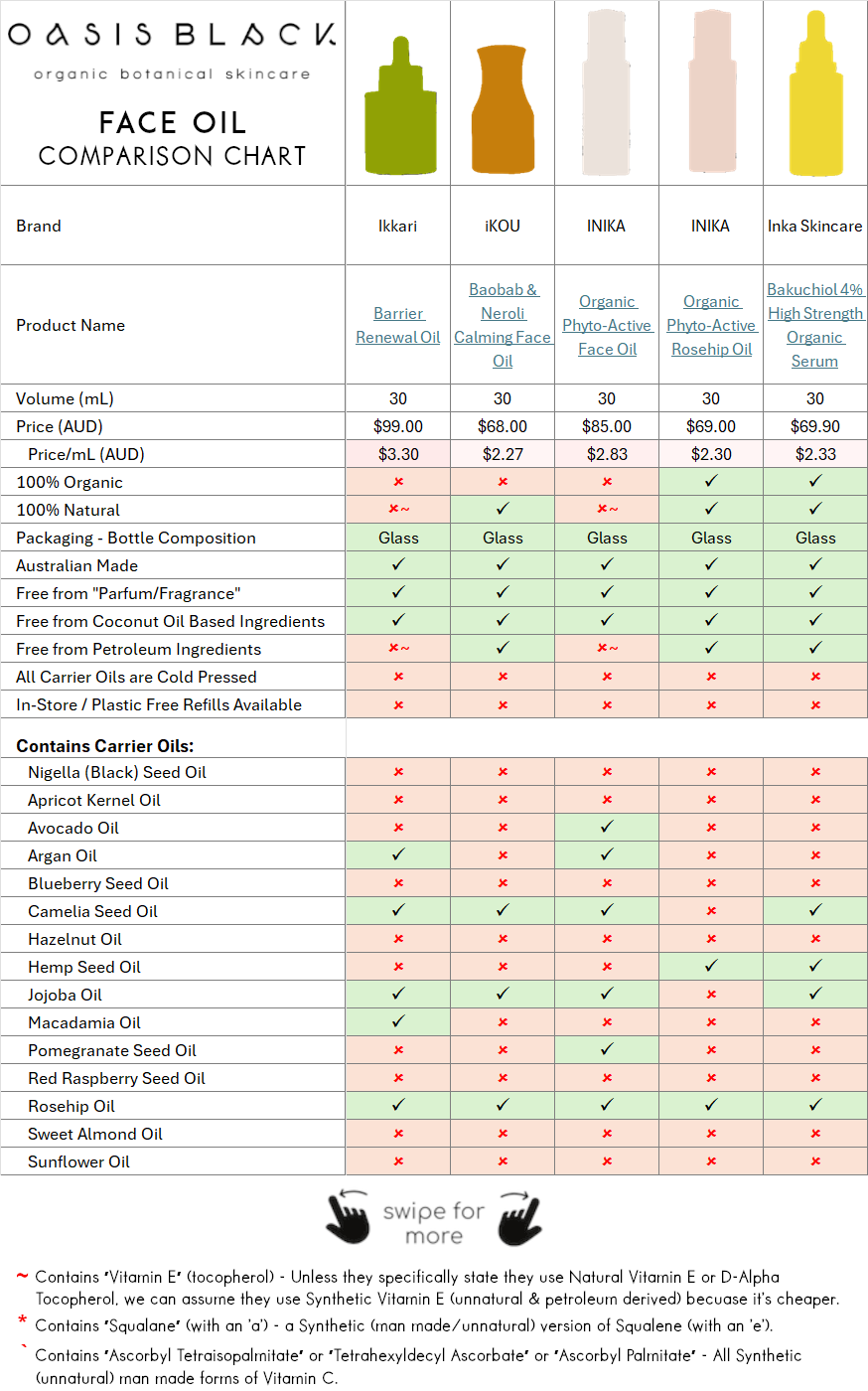Click the INIKA Face Oil price $85.00
The width and height of the screenshot is (868, 1391).
(607, 426)
